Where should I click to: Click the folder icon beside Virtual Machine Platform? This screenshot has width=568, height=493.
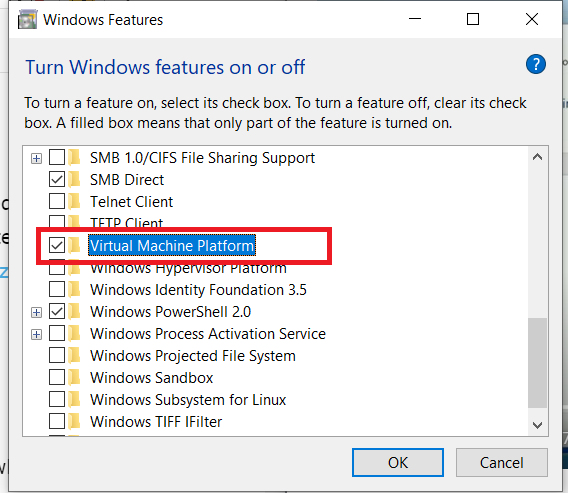pyautogui.click(x=75, y=245)
